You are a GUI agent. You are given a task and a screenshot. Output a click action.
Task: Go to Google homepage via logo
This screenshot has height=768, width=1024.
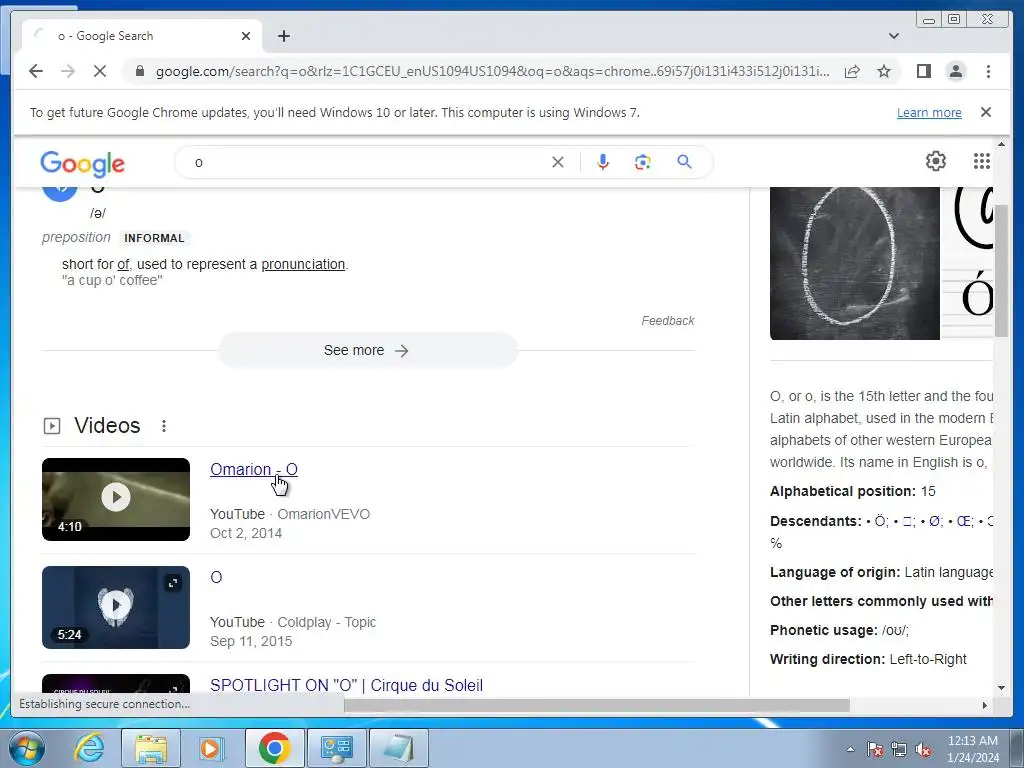click(82, 163)
